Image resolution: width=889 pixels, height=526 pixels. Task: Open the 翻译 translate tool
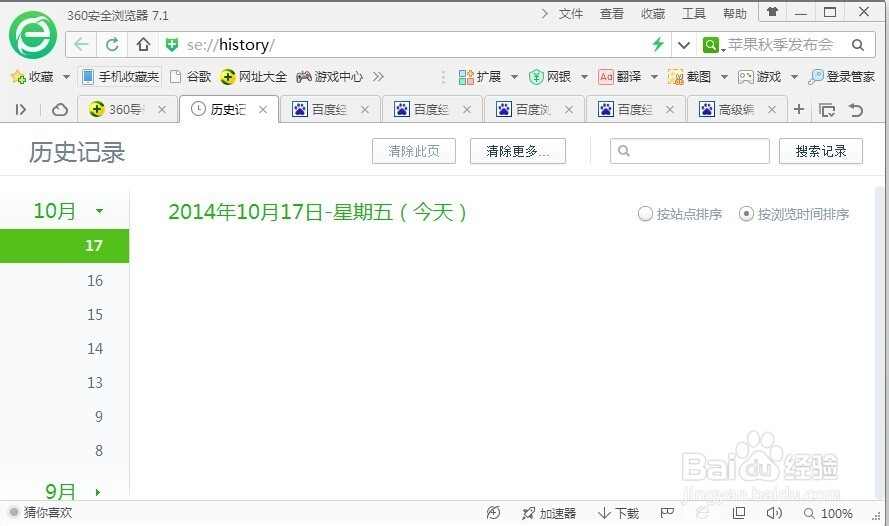point(620,77)
